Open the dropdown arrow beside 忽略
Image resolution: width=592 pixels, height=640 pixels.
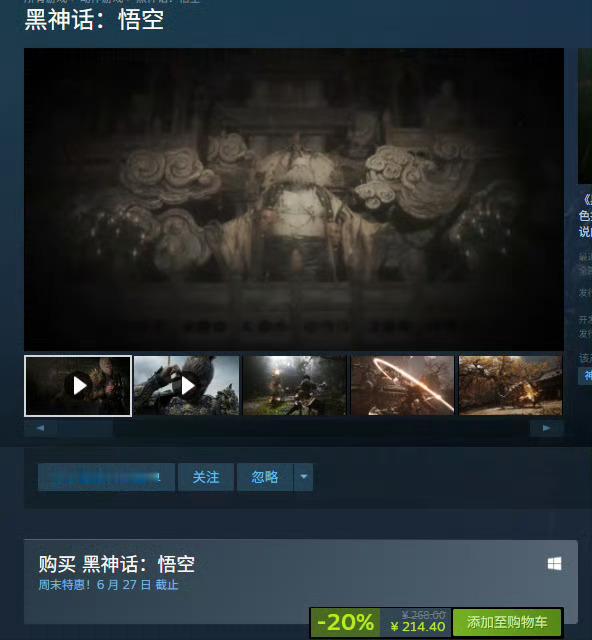[x=303, y=477]
